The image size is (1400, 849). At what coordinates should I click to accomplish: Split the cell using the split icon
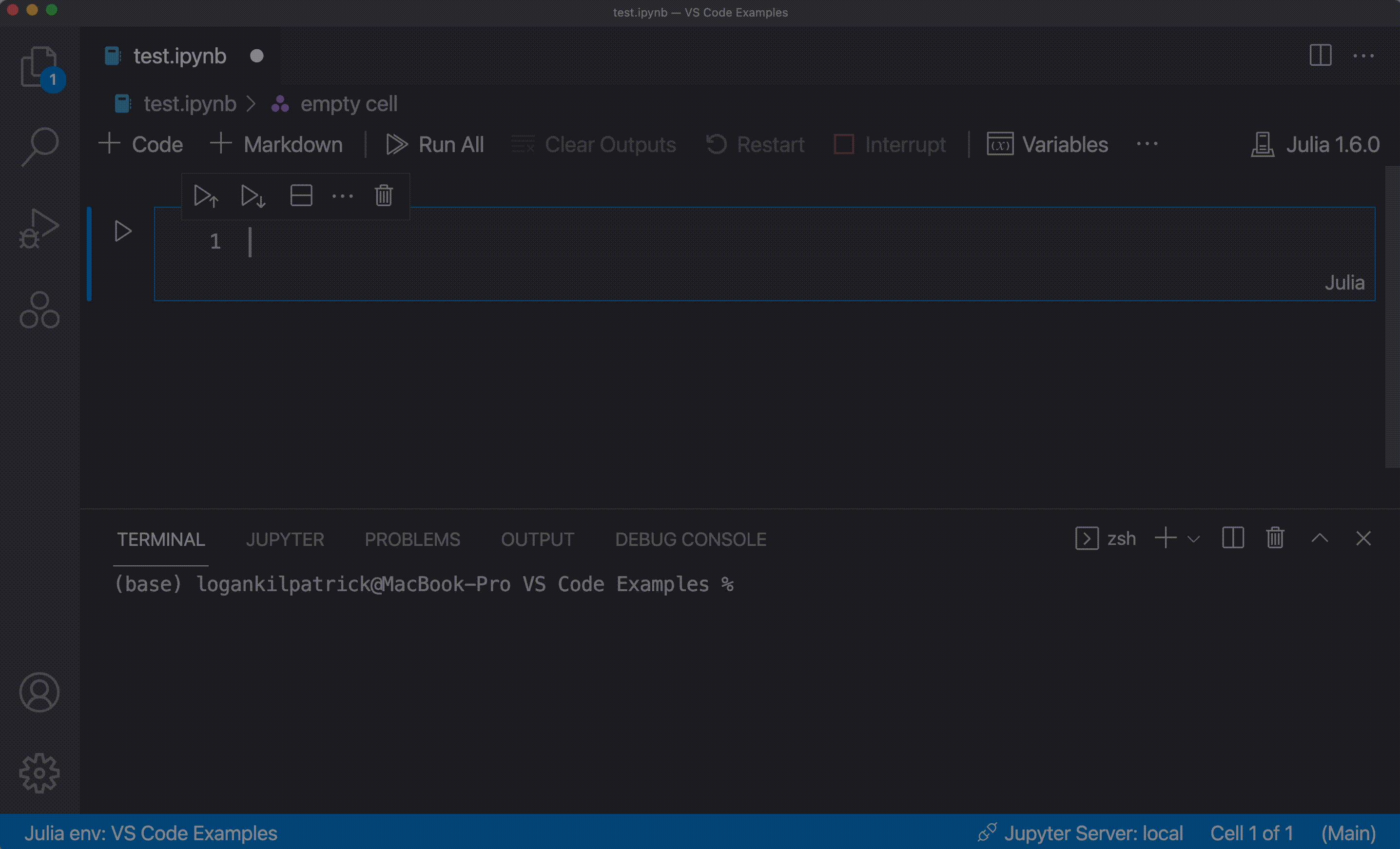(301, 196)
